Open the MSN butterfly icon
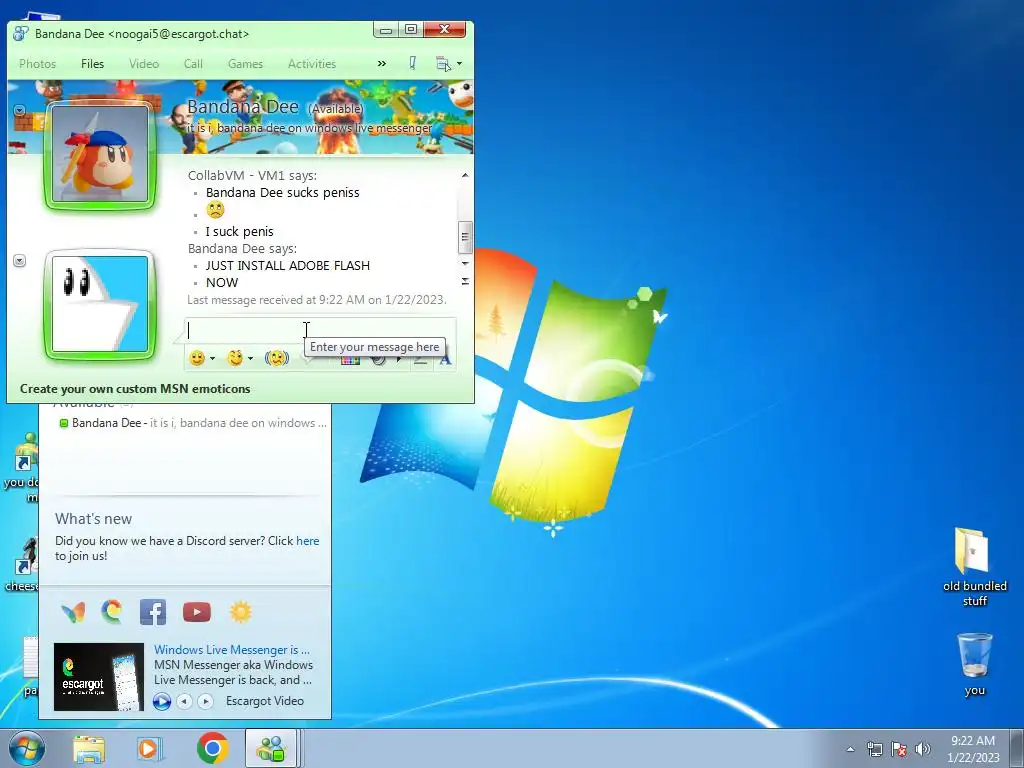The height and width of the screenshot is (768, 1024). point(73,612)
